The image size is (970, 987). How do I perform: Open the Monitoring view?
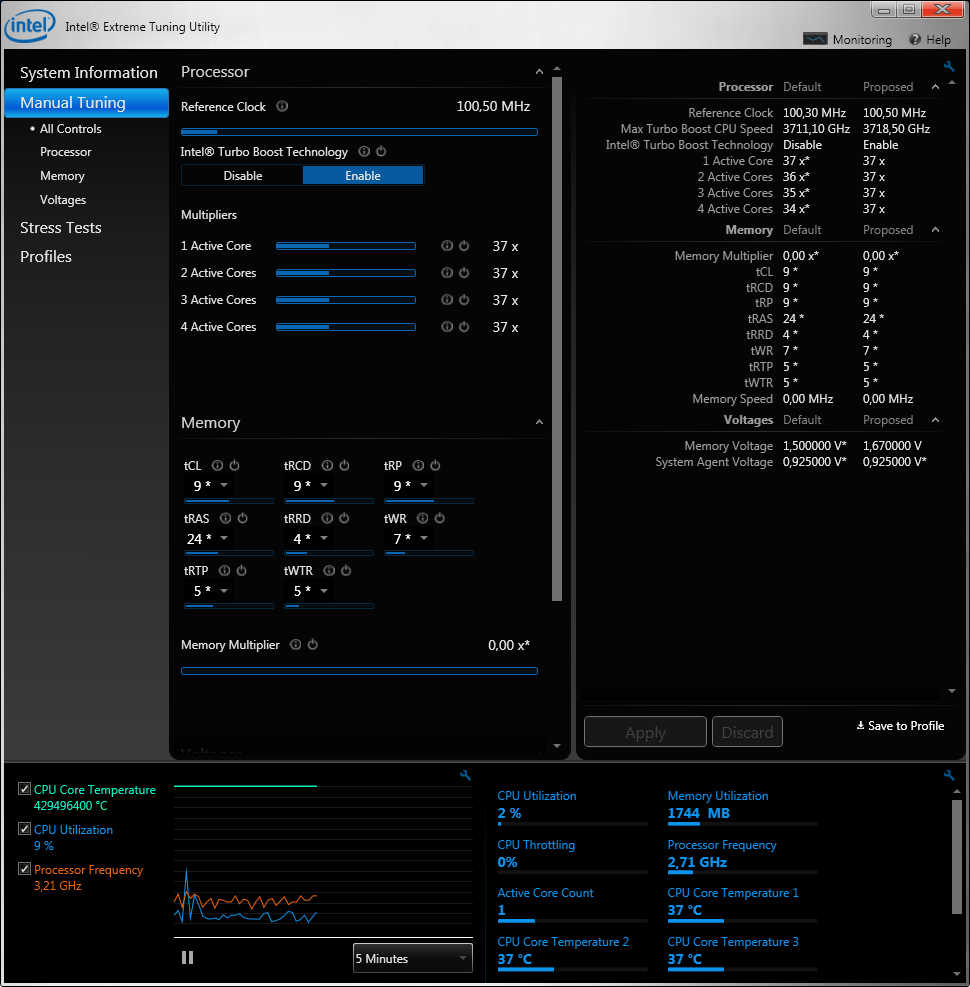[848, 39]
